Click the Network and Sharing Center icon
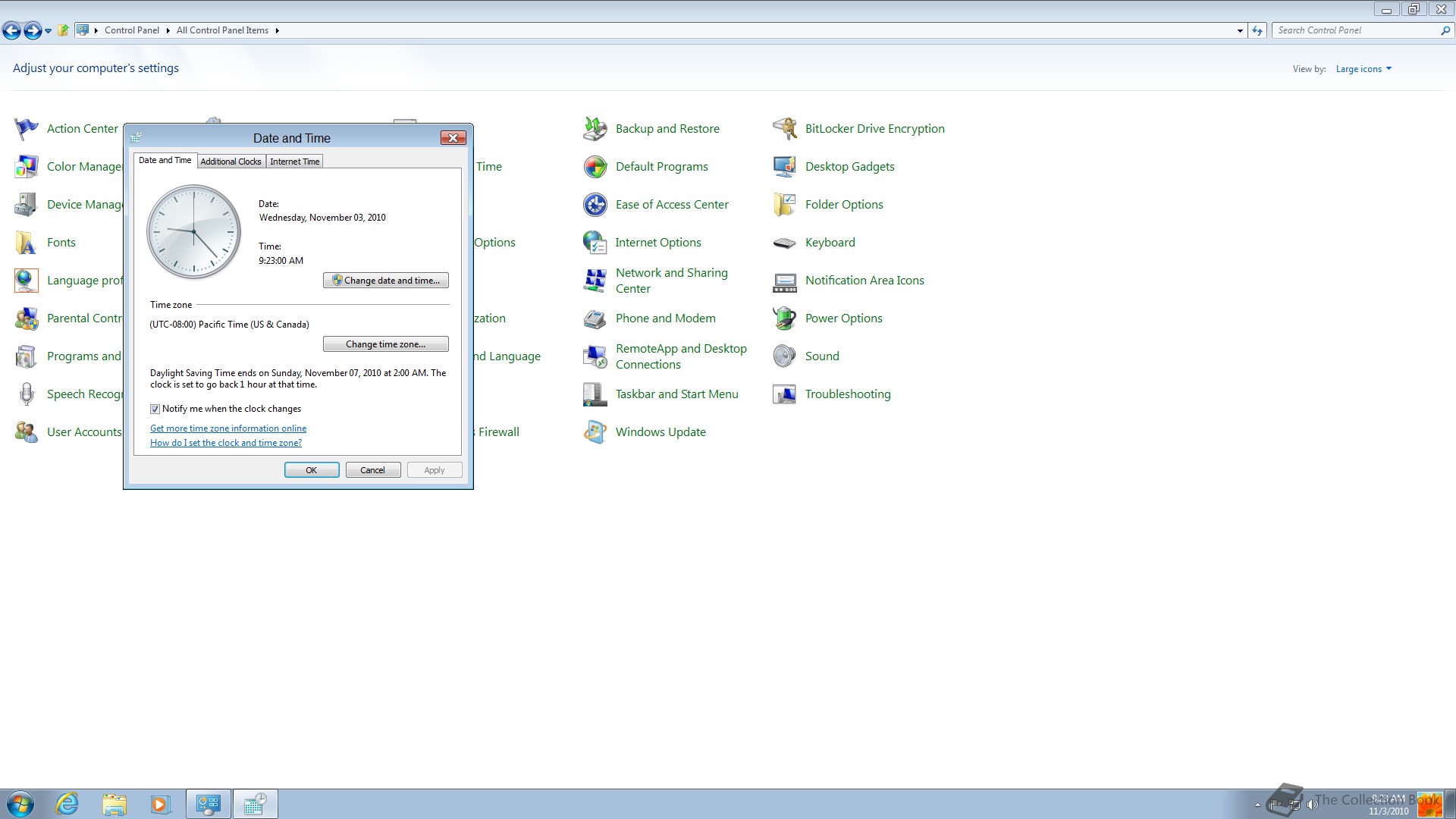 coord(595,281)
